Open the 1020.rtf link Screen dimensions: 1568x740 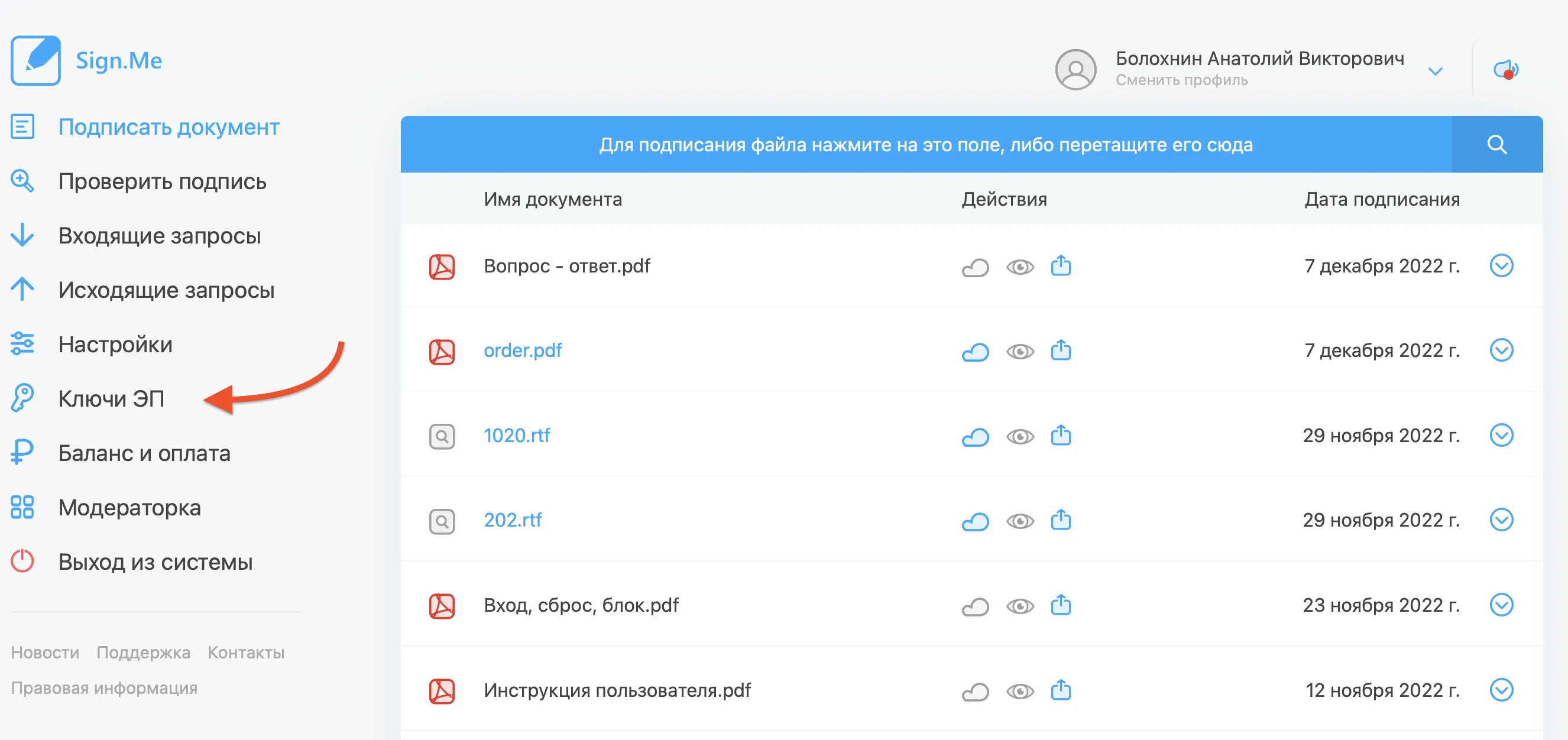pyautogui.click(x=517, y=435)
